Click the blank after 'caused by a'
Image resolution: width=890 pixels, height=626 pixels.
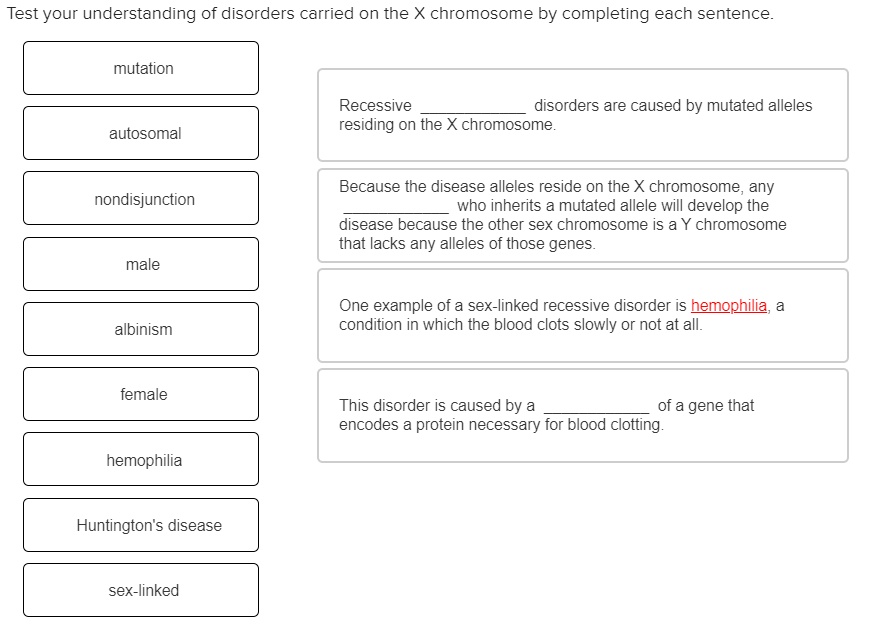(x=597, y=405)
